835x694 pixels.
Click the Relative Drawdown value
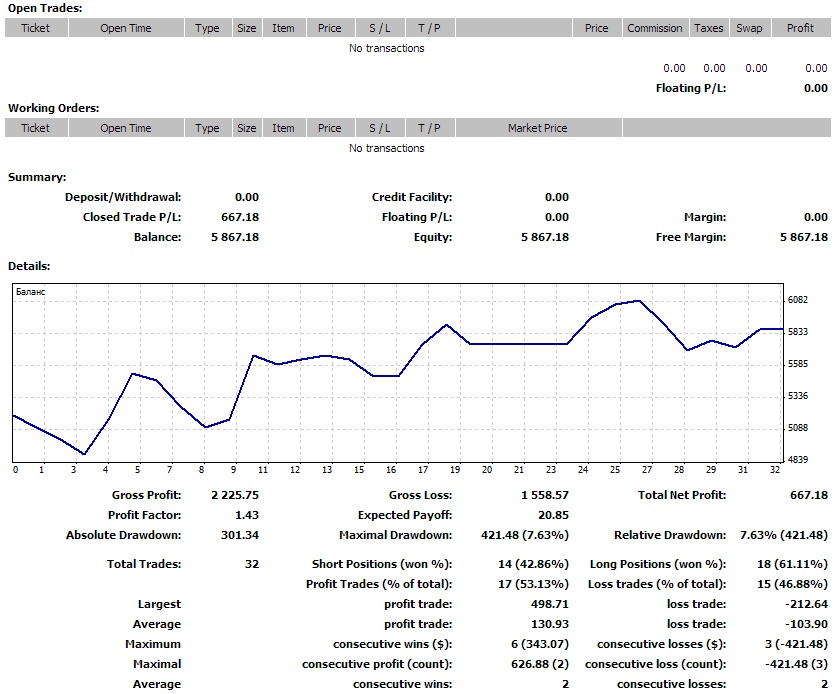pos(783,535)
